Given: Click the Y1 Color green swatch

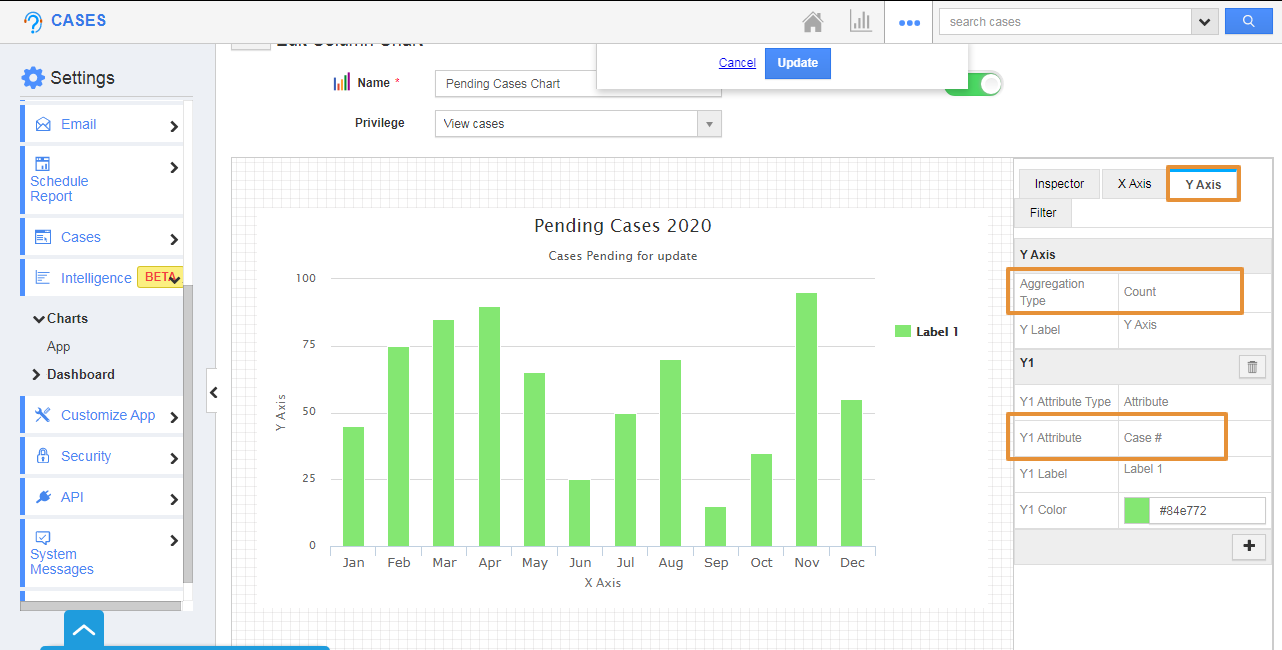Looking at the screenshot, I should pos(1137,510).
